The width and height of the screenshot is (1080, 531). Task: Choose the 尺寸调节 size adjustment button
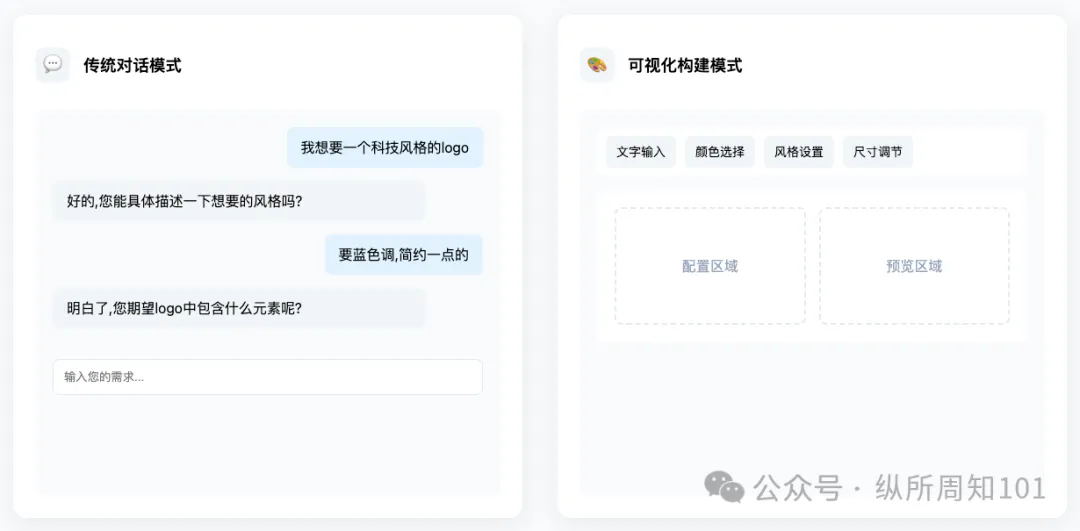878,152
